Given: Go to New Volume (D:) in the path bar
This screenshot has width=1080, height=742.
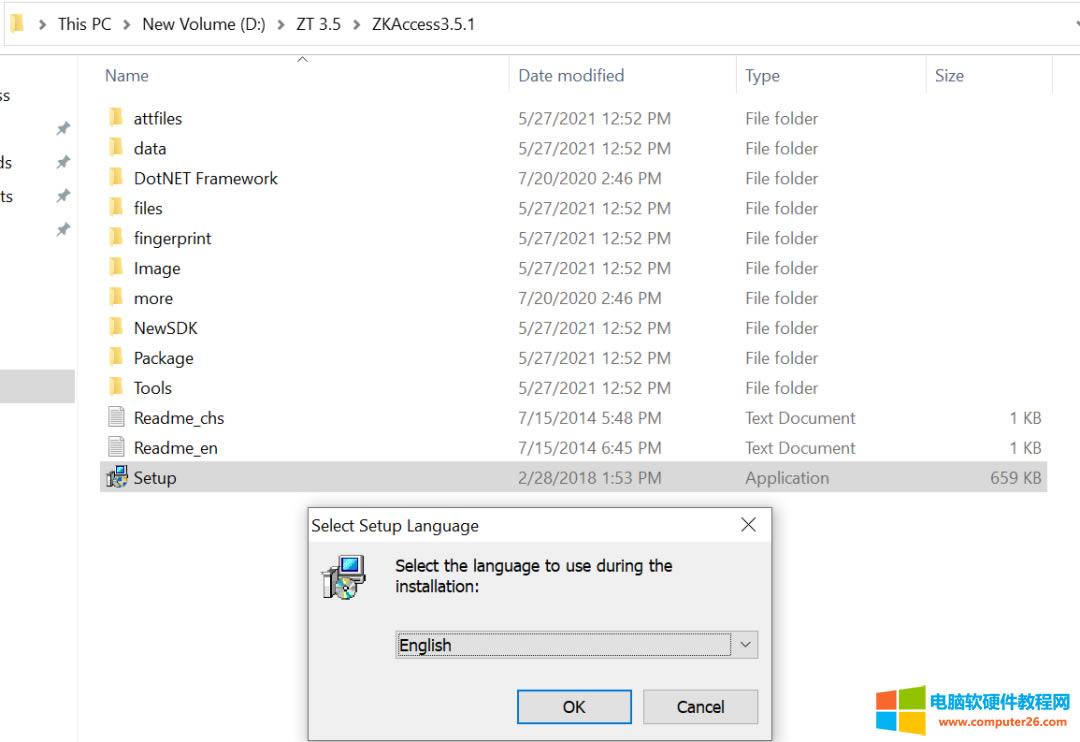Looking at the screenshot, I should pyautogui.click(x=203, y=23).
